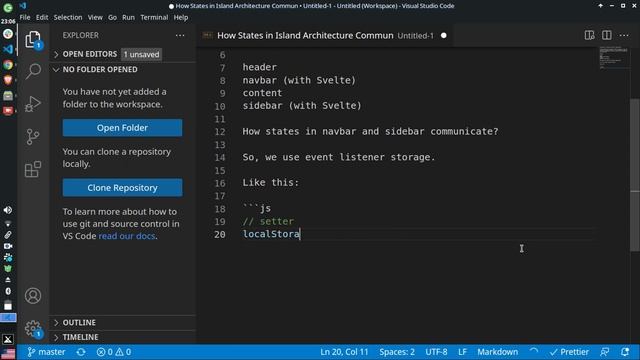This screenshot has height=360, width=640.
Task: Click the Chrome icon in the OS dock
Action: click(8, 64)
